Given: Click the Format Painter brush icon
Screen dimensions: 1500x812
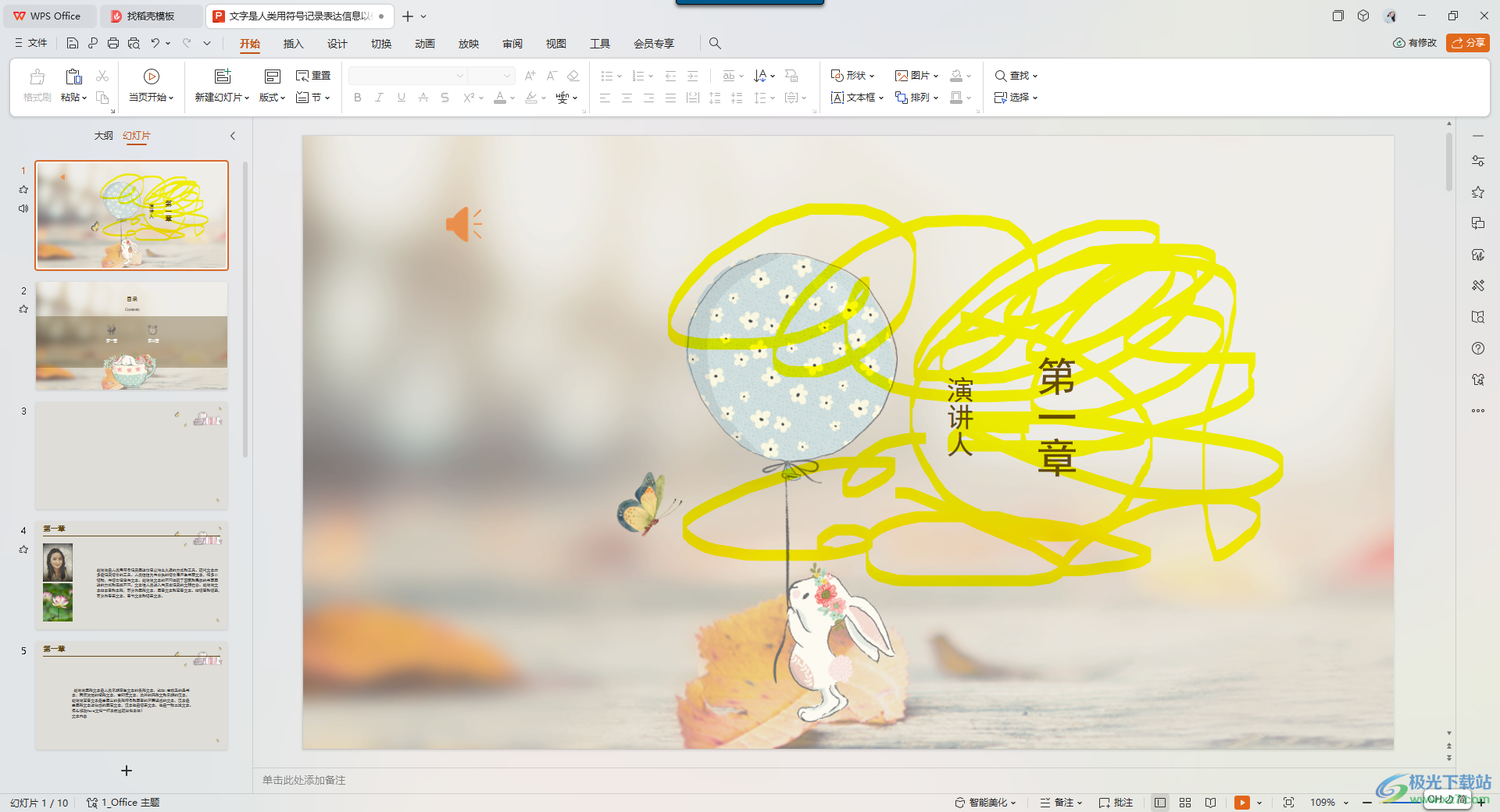Looking at the screenshot, I should 37,77.
